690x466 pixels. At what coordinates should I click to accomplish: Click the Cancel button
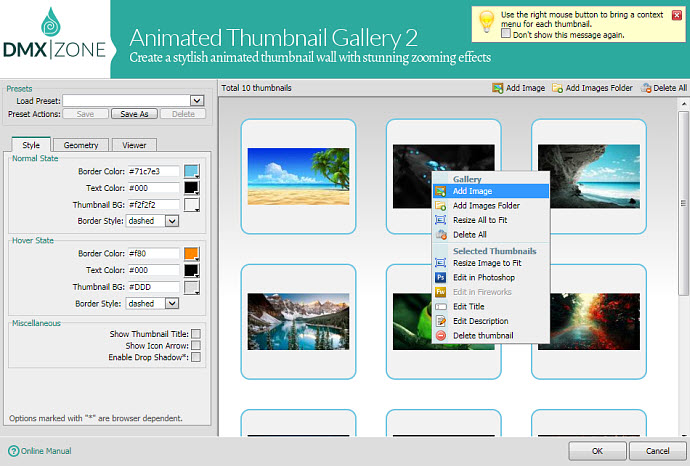pyautogui.click(x=657, y=451)
